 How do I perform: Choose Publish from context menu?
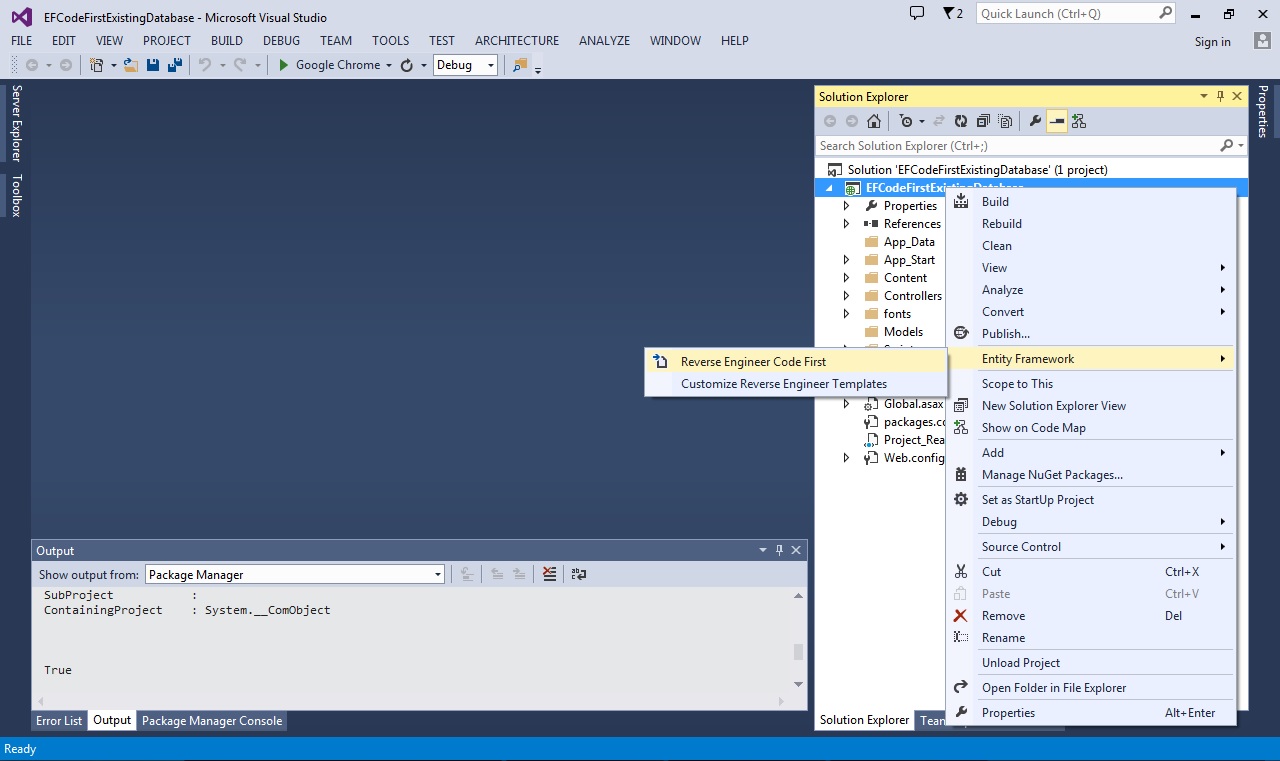[1091, 334]
